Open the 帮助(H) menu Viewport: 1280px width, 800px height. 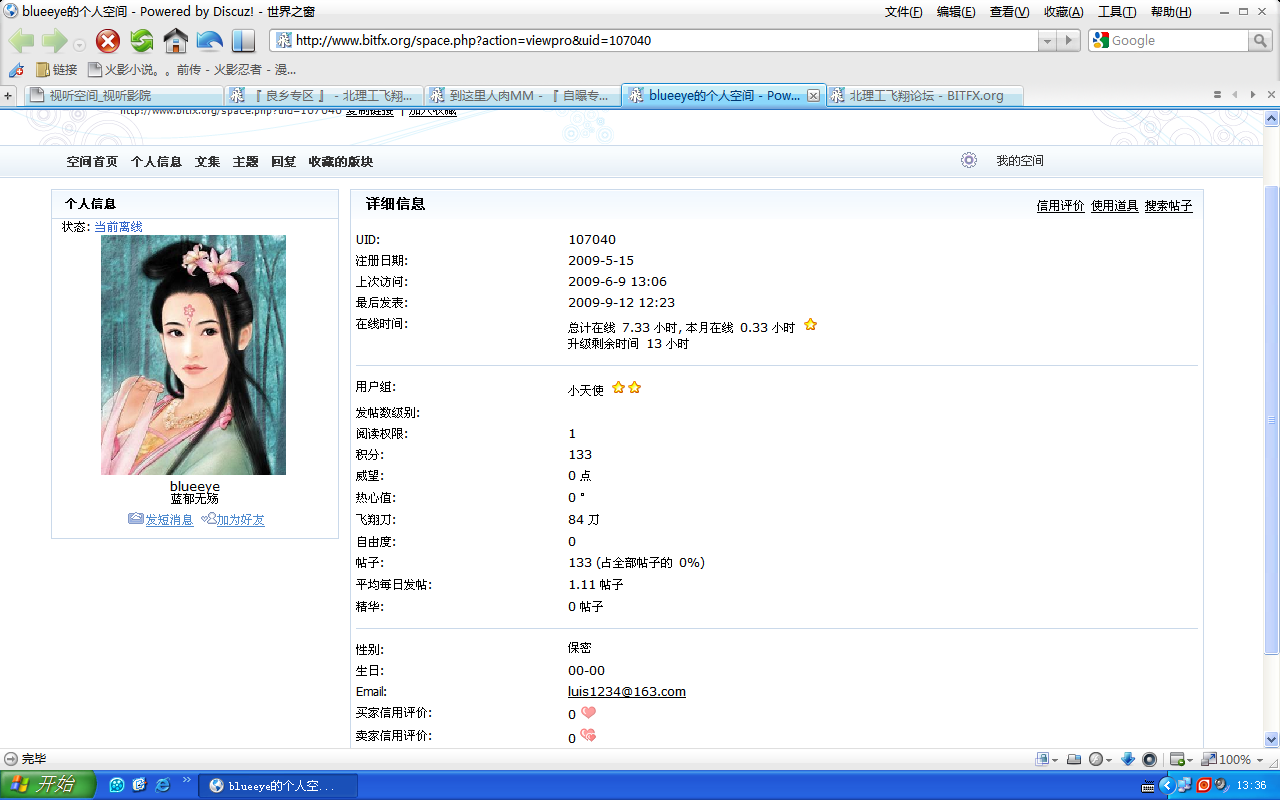tap(1171, 12)
